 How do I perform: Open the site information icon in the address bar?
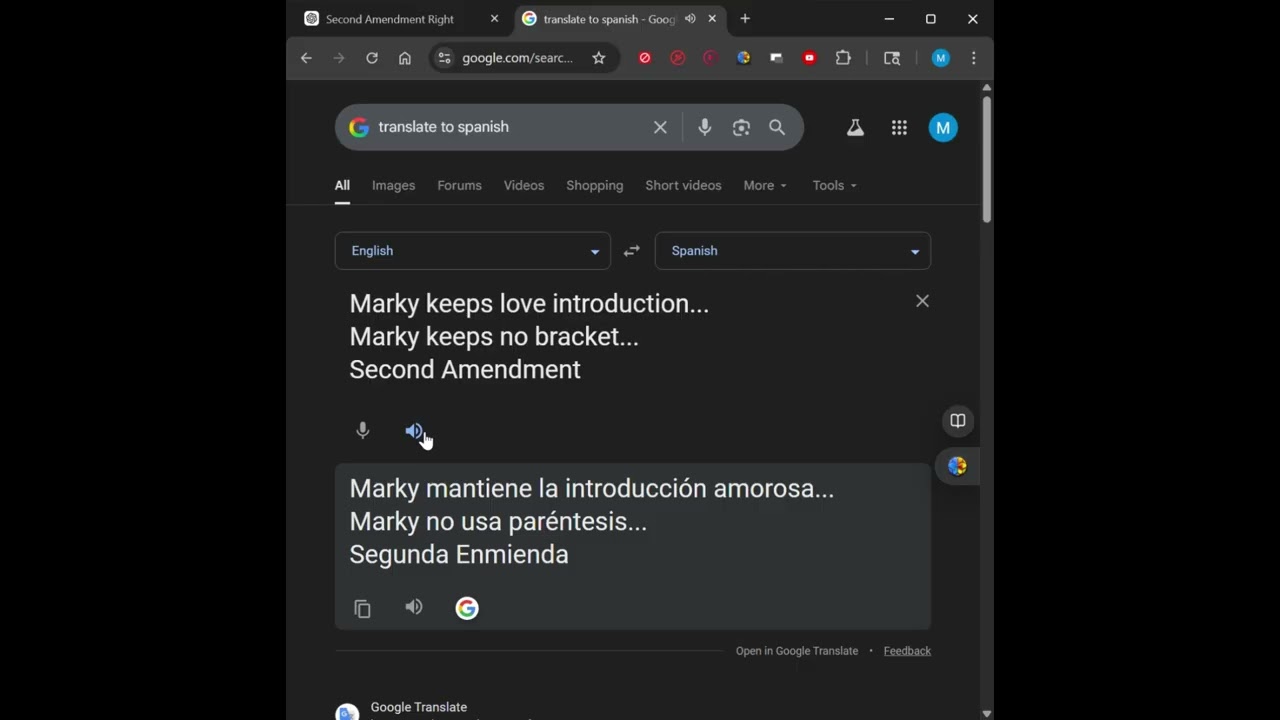(445, 58)
